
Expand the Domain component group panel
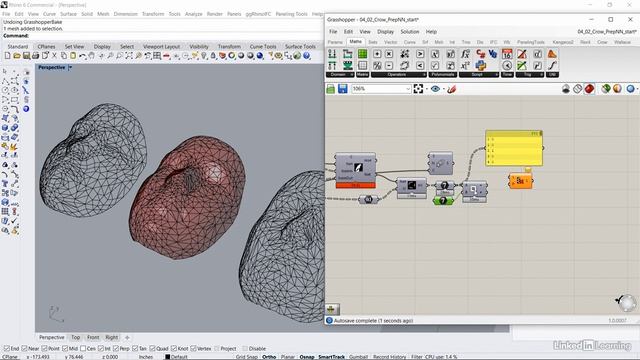point(340,75)
